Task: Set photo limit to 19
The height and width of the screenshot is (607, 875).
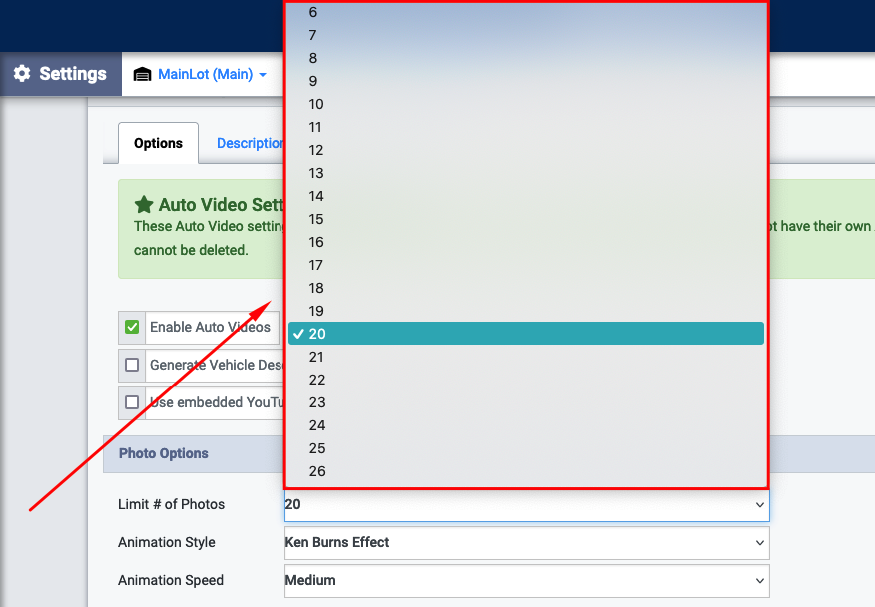Action: tap(526, 311)
